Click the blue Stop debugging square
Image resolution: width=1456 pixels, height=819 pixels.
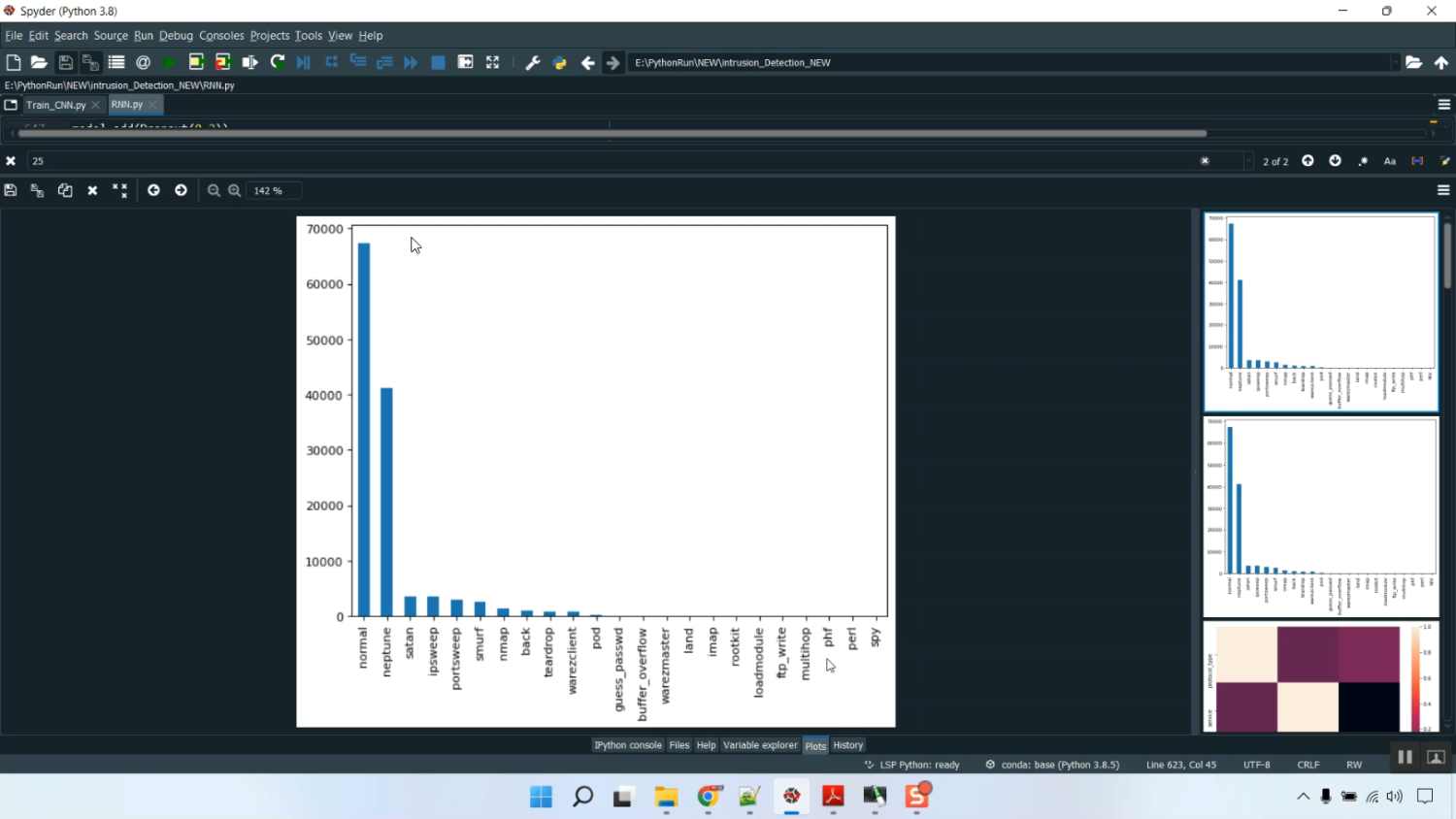pyautogui.click(x=438, y=63)
